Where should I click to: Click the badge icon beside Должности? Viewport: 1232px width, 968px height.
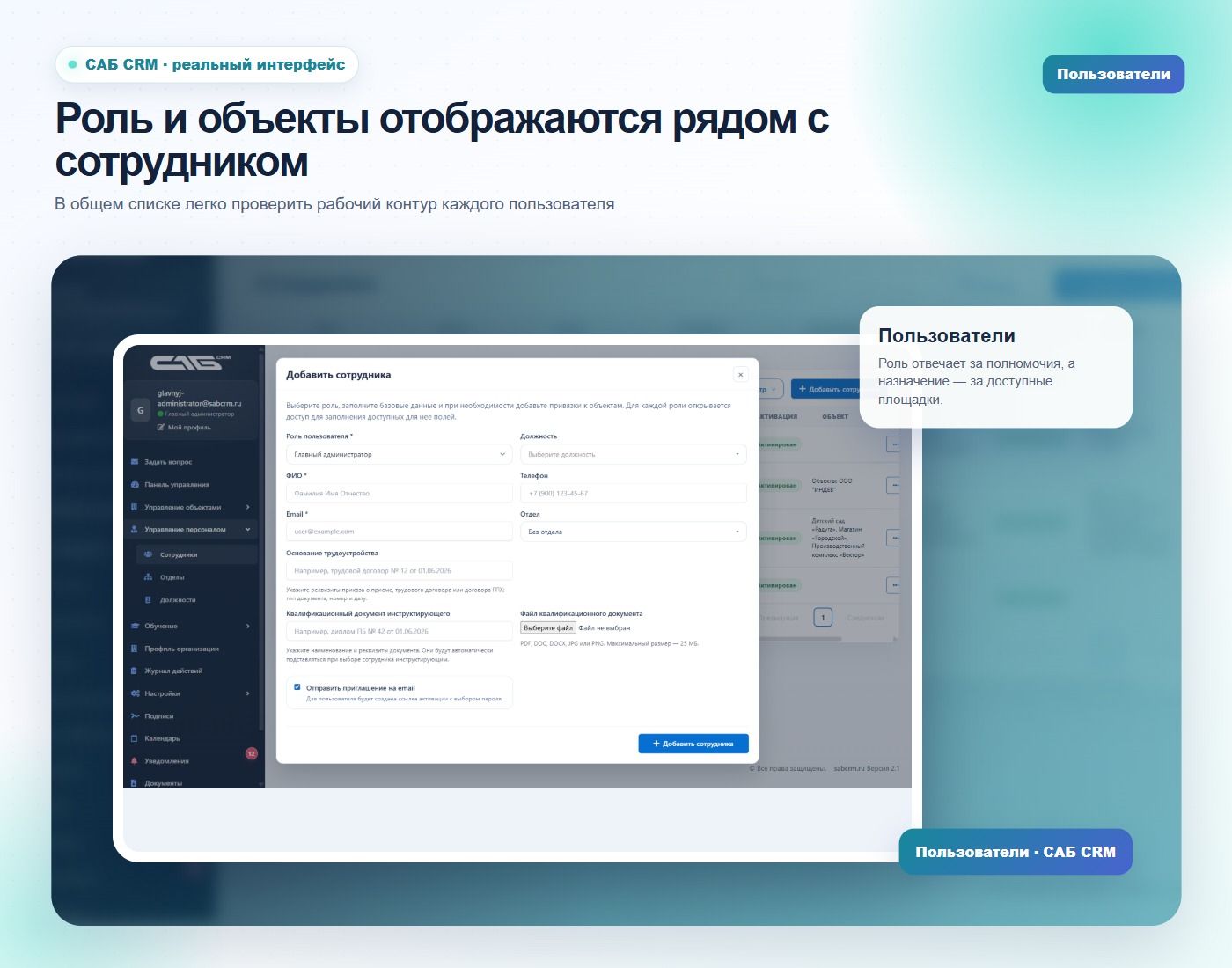click(x=148, y=600)
